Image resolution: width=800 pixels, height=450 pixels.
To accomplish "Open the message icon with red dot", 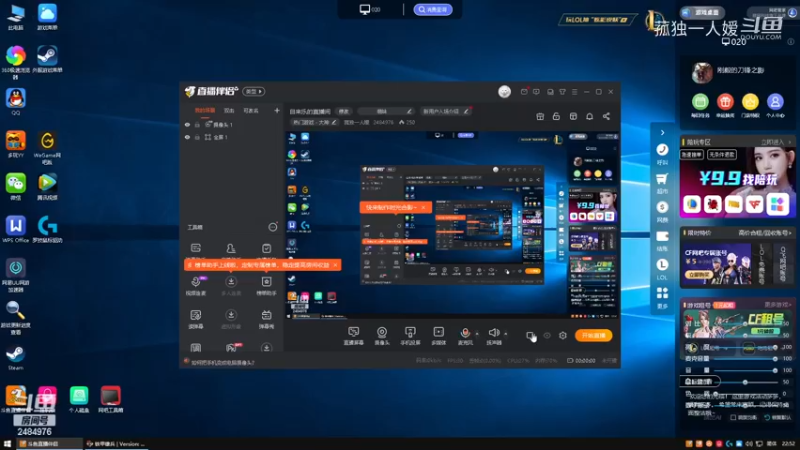I will (524, 92).
